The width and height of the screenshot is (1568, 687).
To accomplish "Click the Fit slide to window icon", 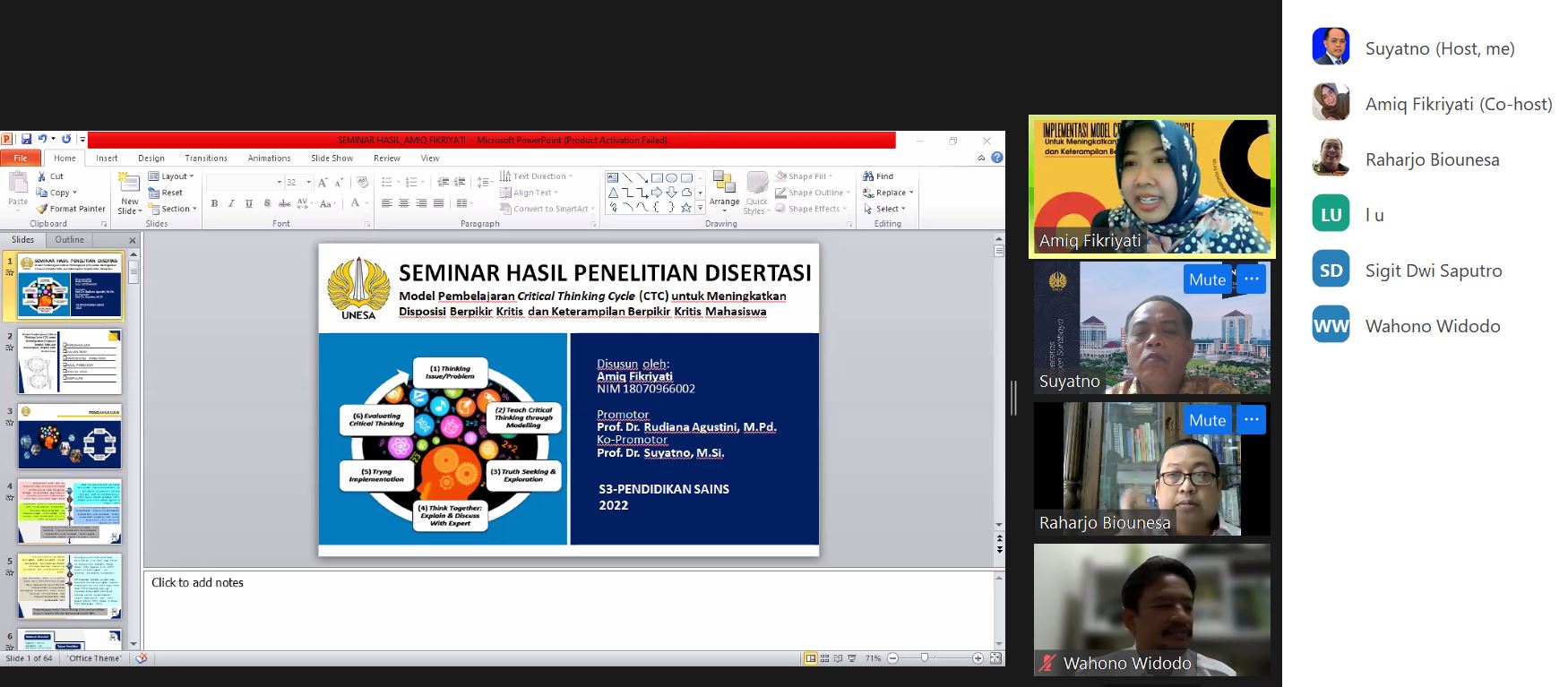I will [x=995, y=658].
